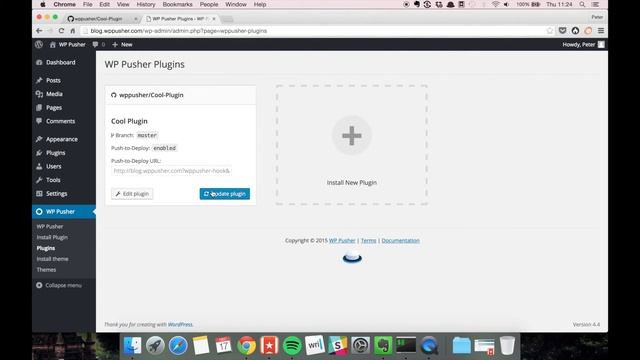Open Evernote from the dock
Viewport: 640px width, 360px height.
point(383,345)
